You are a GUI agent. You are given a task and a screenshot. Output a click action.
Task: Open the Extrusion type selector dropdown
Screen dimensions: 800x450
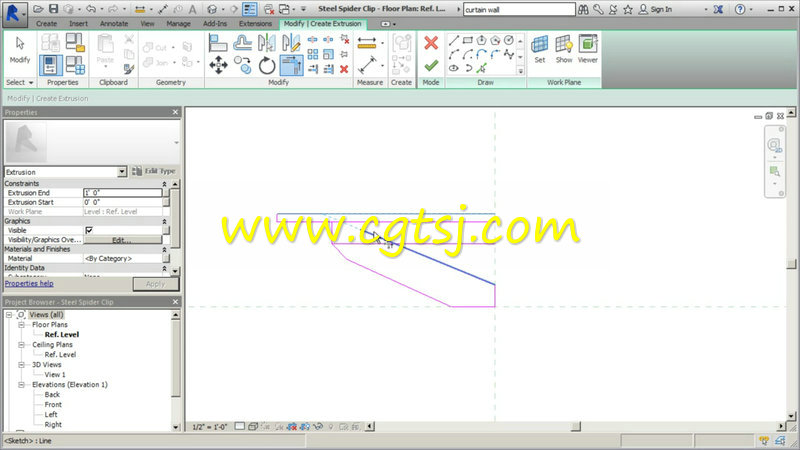(x=122, y=172)
